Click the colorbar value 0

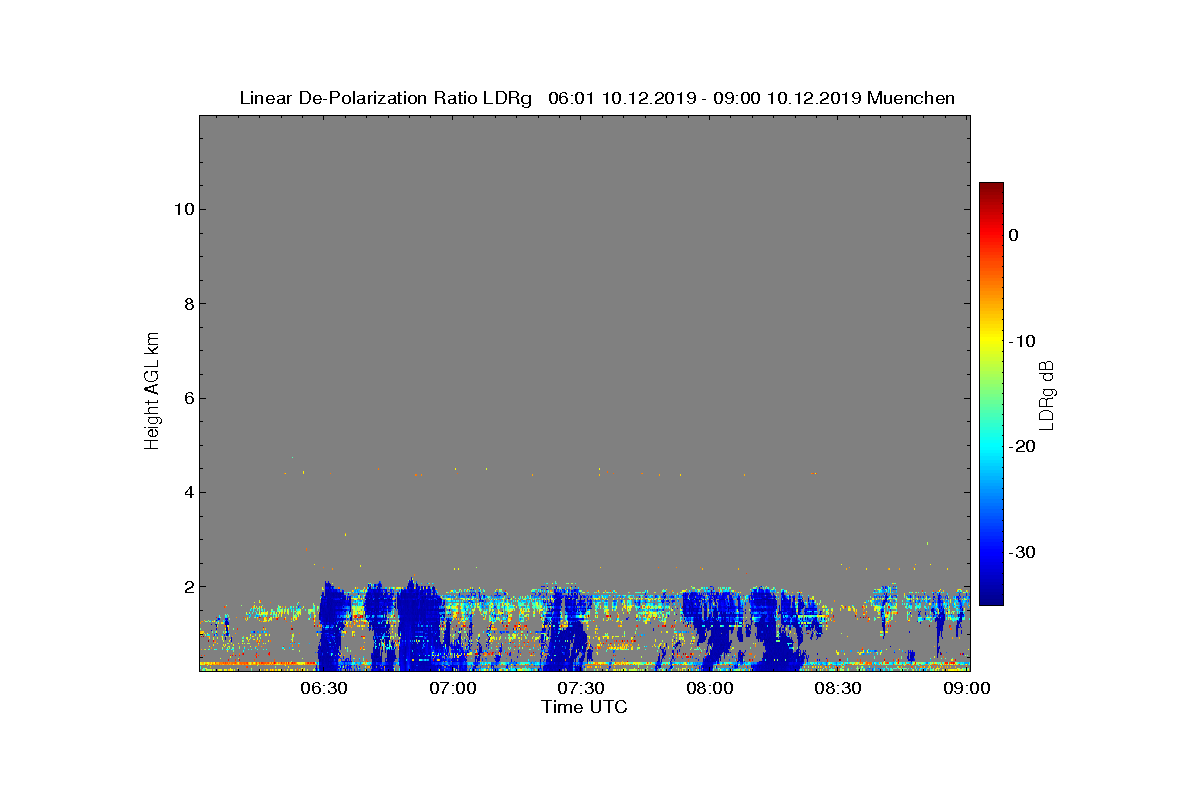pos(1014,235)
